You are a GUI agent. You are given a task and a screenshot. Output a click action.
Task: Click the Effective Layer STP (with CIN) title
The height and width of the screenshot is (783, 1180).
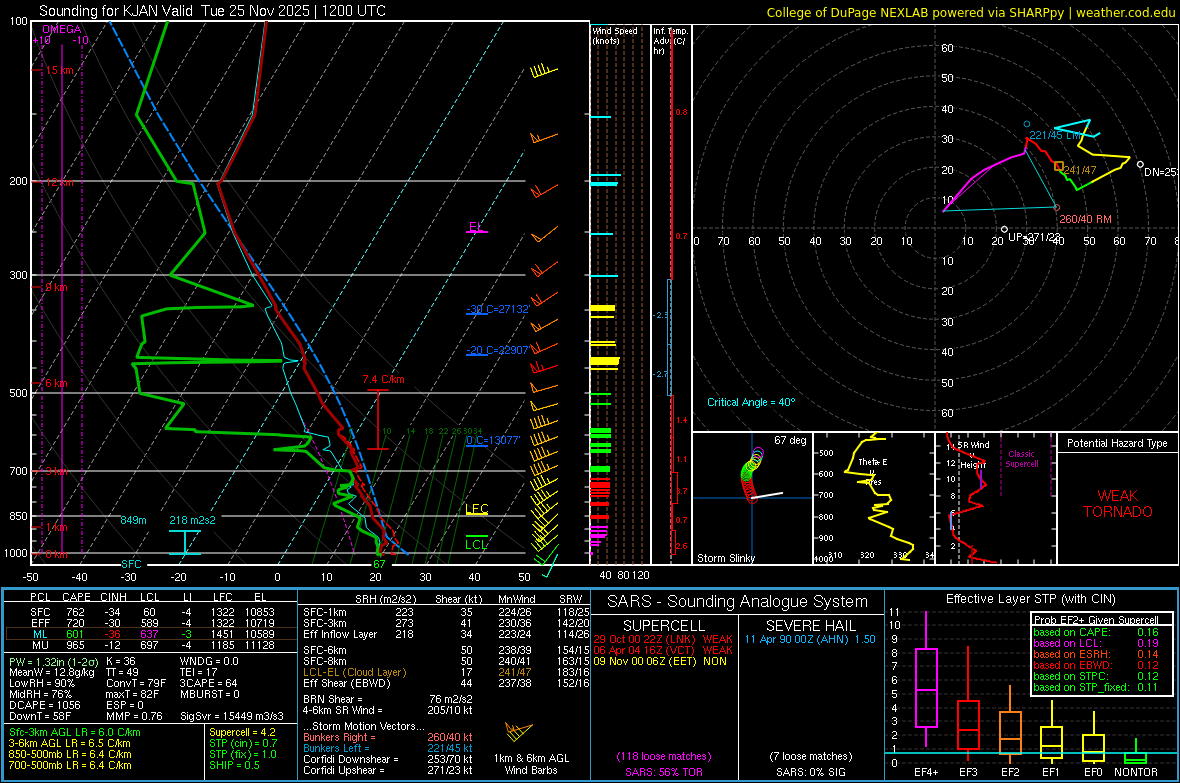[1030, 599]
